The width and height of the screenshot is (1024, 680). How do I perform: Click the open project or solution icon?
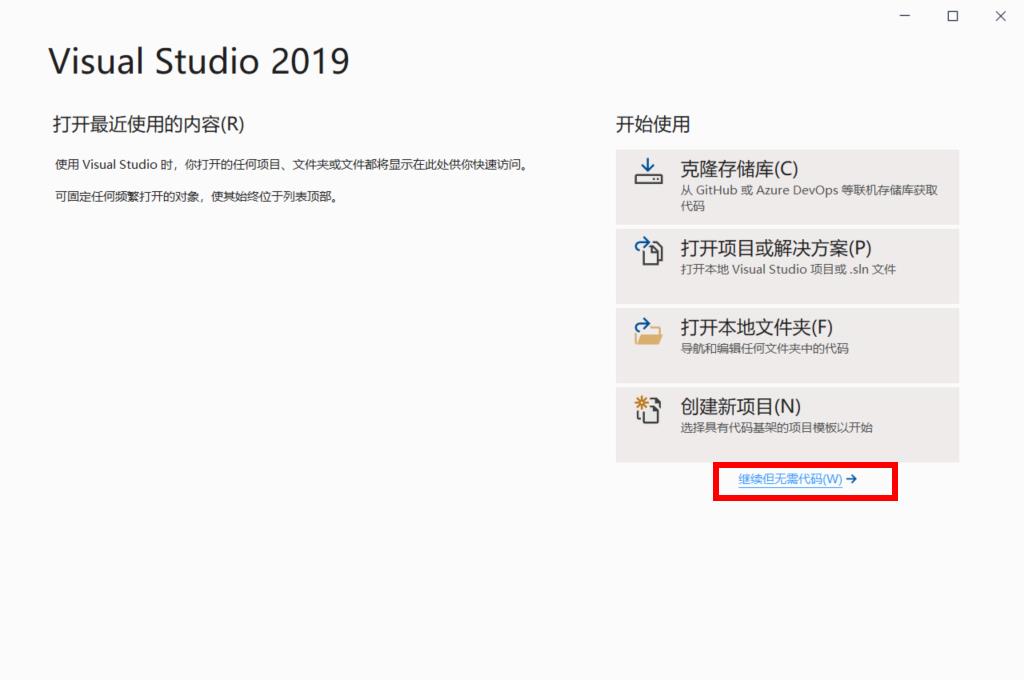(648, 251)
